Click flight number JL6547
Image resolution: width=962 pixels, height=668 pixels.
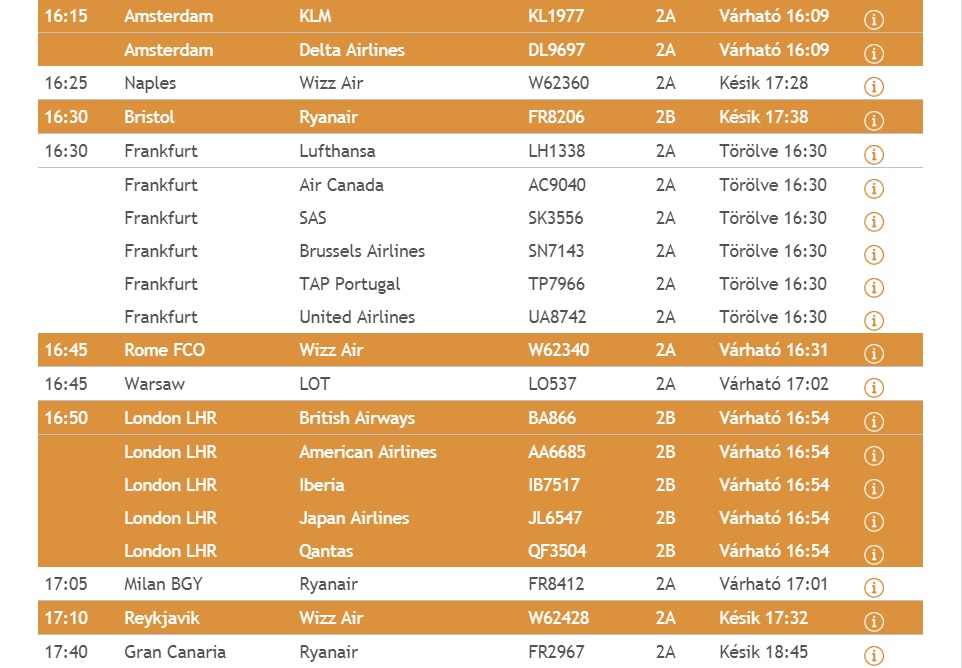click(555, 518)
